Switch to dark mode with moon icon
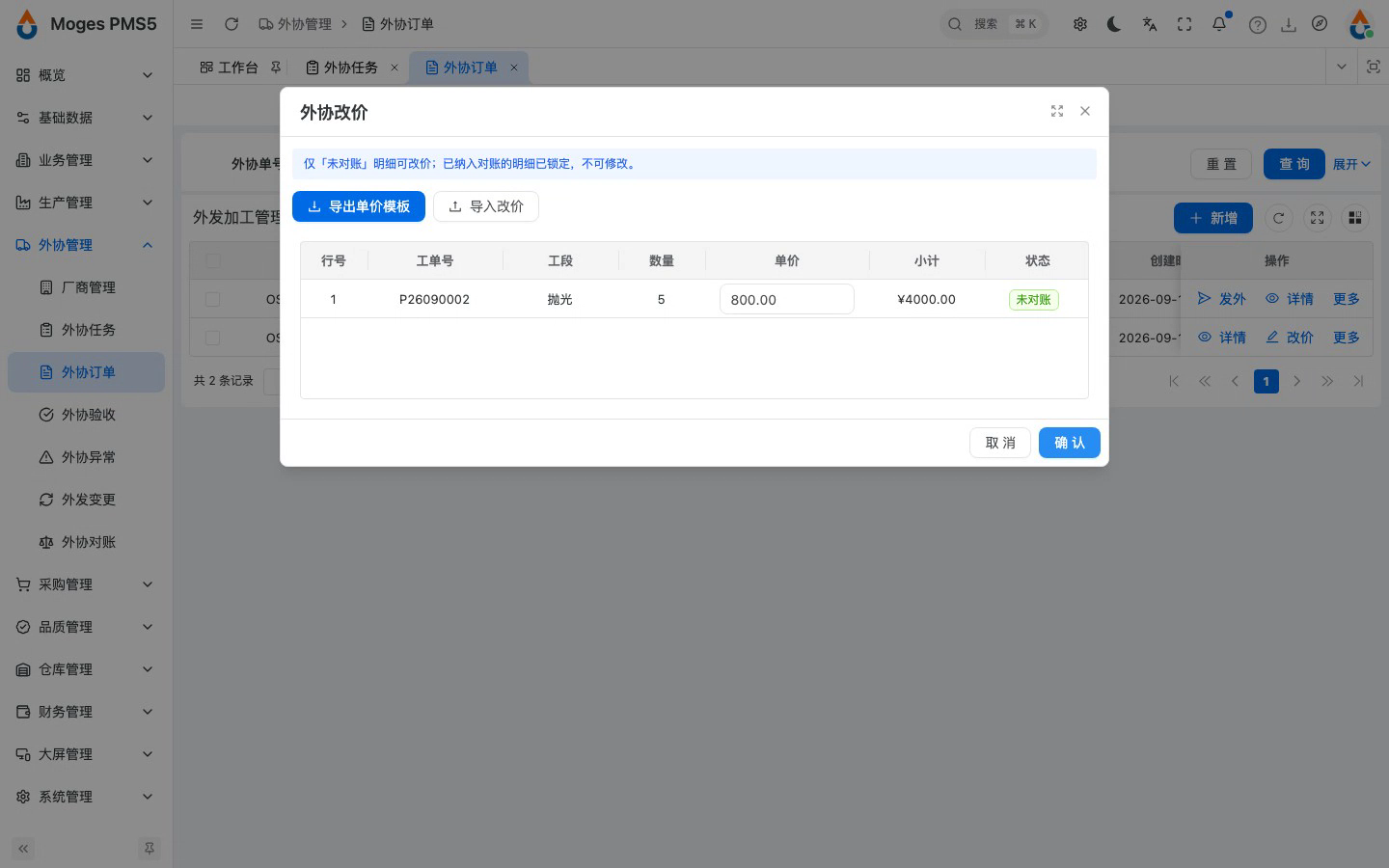The image size is (1389, 868). [1115, 24]
